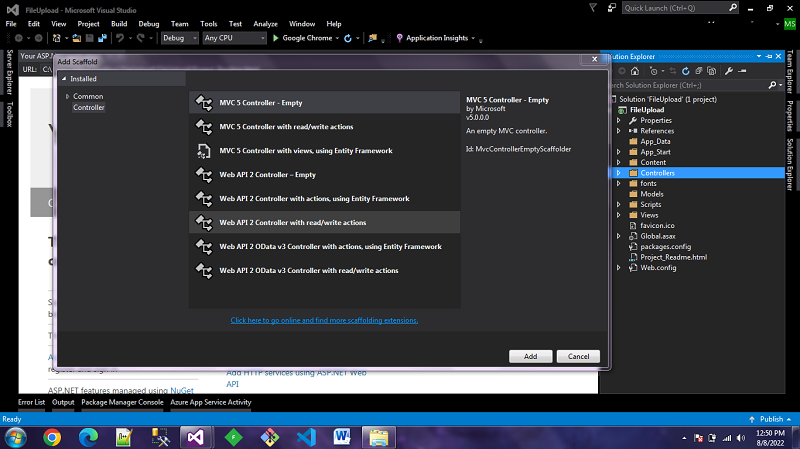Open the Tools menu
This screenshot has width=800, height=449.
209,24
